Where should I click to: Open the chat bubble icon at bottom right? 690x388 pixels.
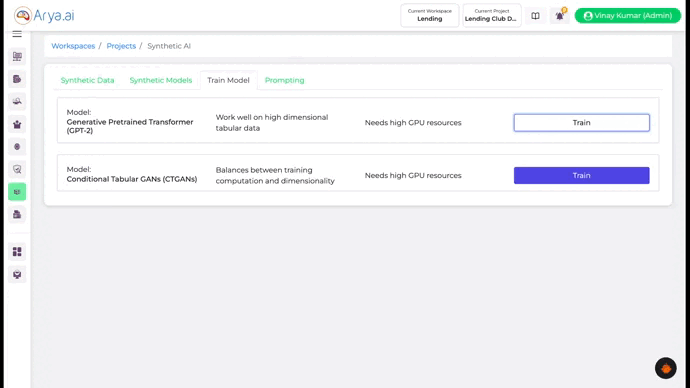[665, 368]
